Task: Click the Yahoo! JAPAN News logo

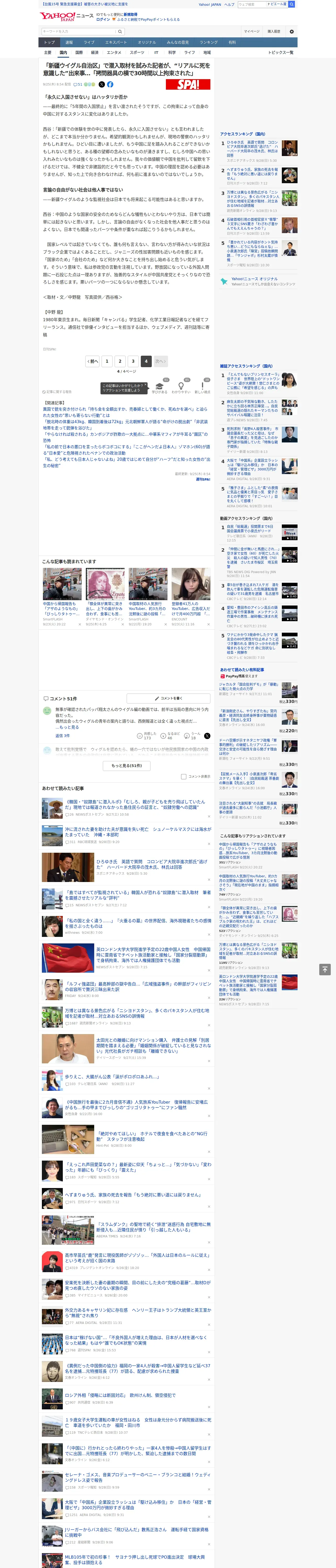Action: point(66,16)
